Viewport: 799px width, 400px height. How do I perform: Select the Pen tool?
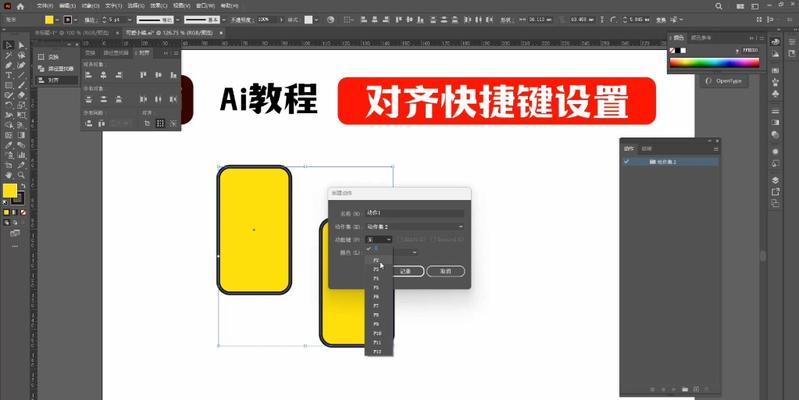click(9, 65)
